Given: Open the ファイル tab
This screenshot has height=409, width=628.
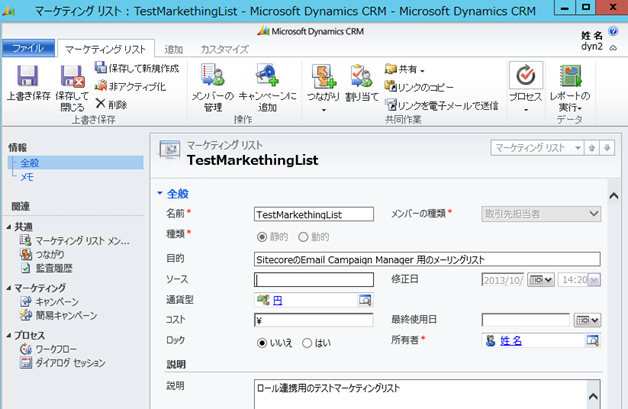Looking at the screenshot, I should (x=28, y=48).
